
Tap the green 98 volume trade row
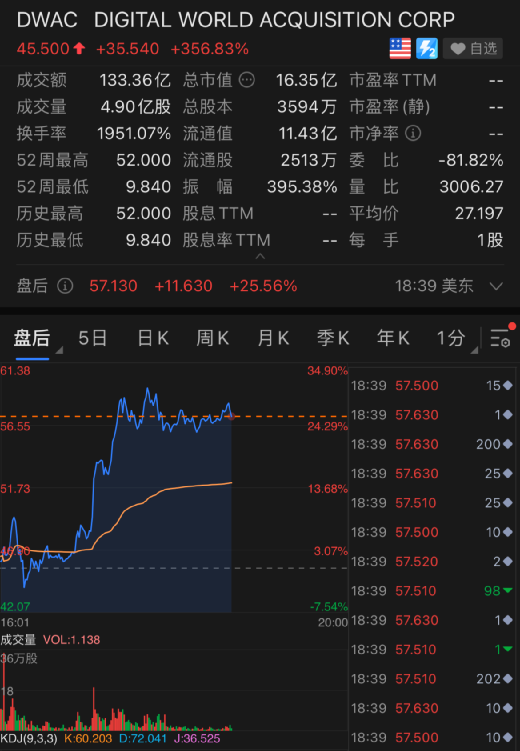click(432, 591)
